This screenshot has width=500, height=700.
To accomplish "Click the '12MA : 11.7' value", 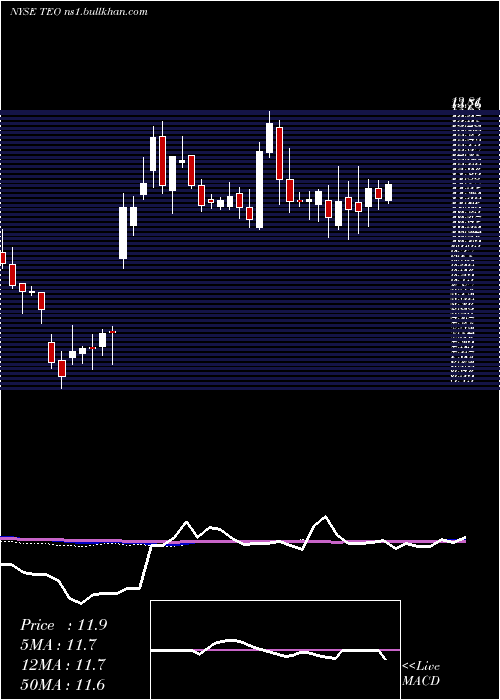I will tap(63, 665).
